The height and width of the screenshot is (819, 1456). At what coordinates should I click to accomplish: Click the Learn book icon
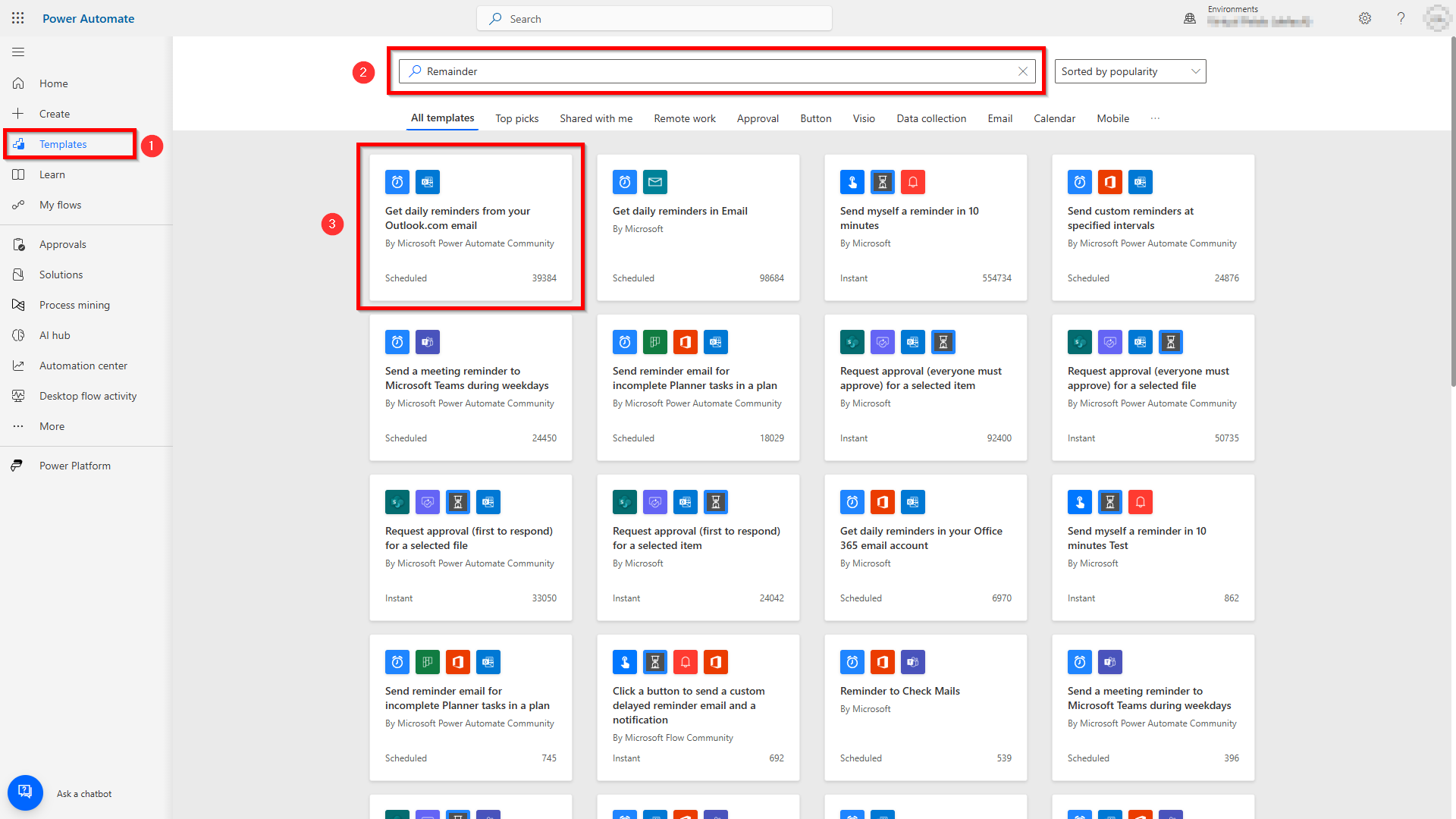point(18,174)
